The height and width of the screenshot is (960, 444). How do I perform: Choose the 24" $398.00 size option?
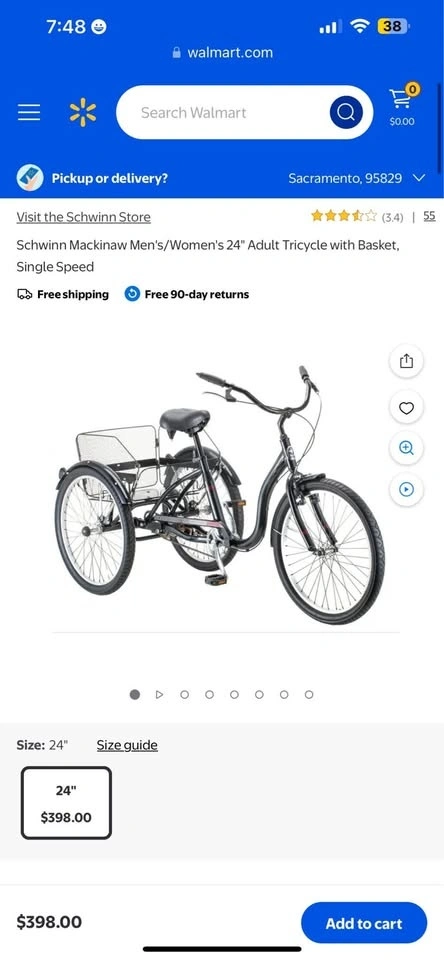pyautogui.click(x=66, y=803)
